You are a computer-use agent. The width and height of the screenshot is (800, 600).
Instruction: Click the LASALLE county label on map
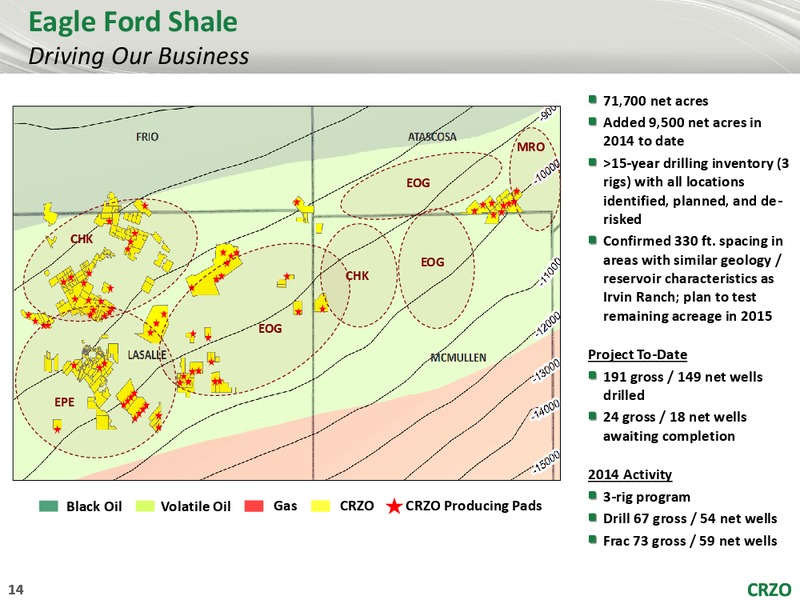click(146, 355)
